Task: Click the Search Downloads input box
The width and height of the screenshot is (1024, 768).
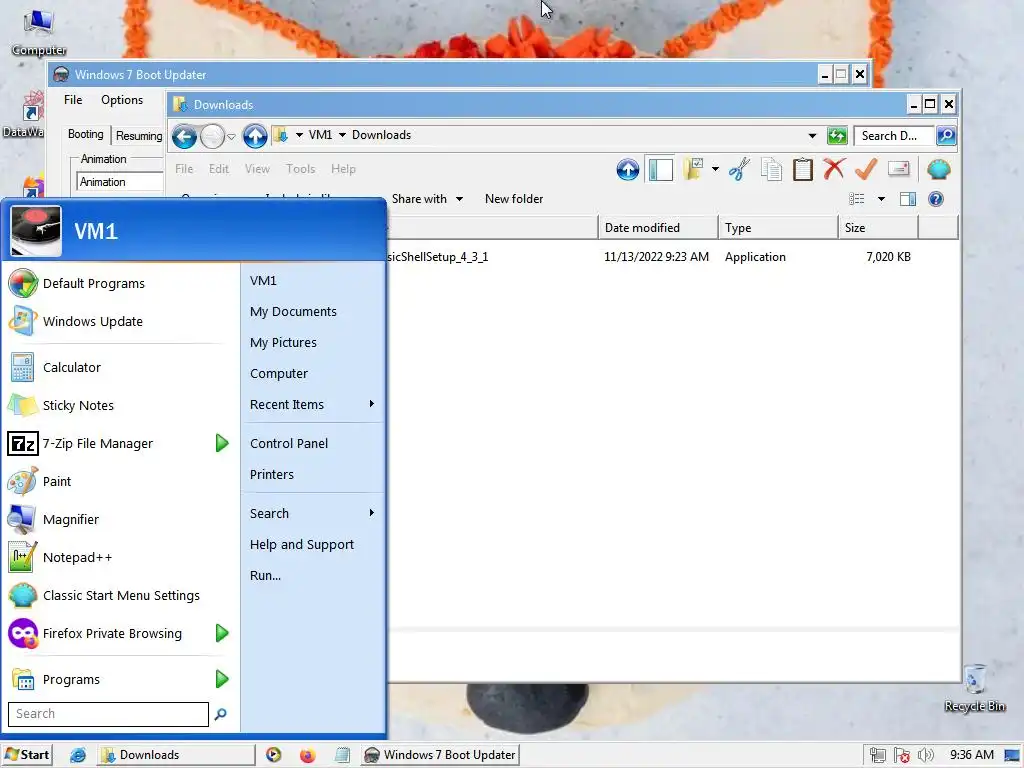Action: tap(893, 136)
